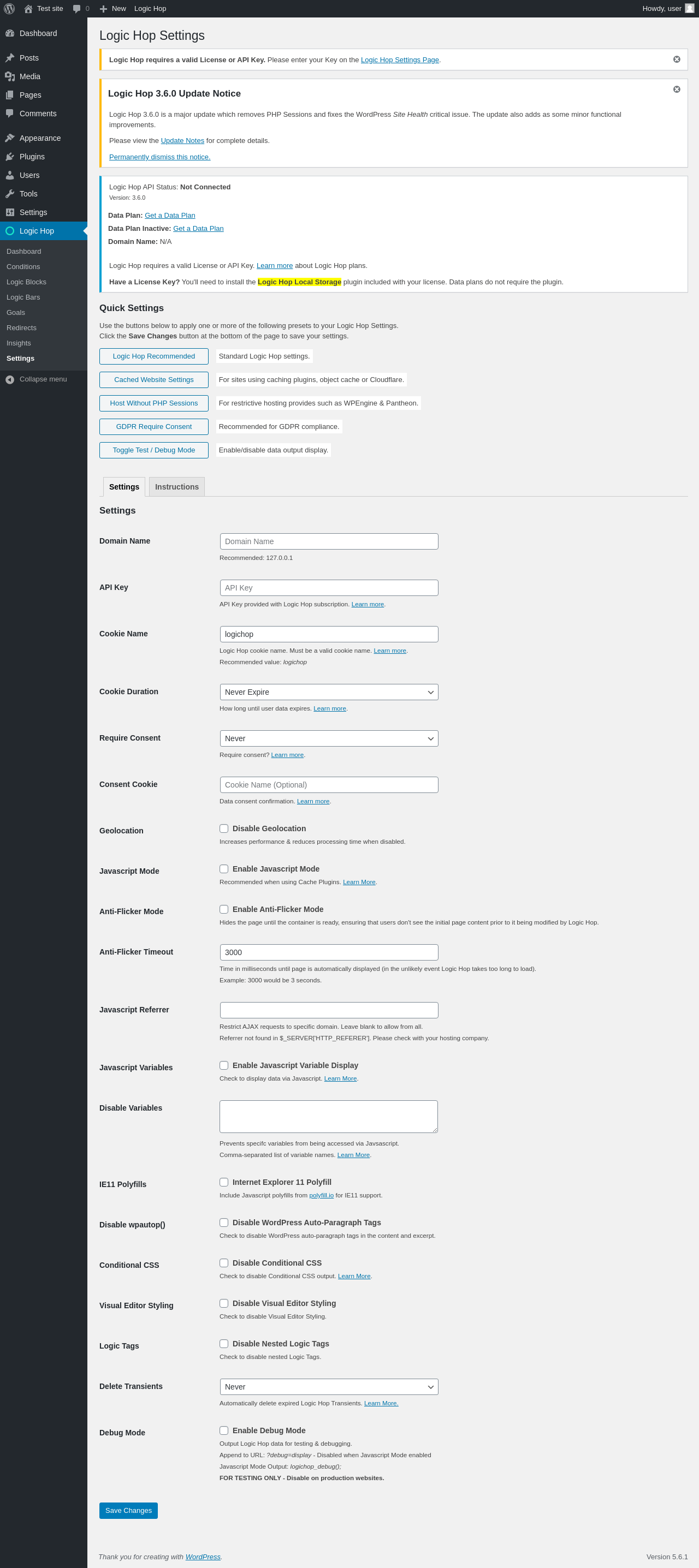The image size is (699, 1568).
Task: Close the 3.6.0 Update Notice with X icon
Action: 677,89
